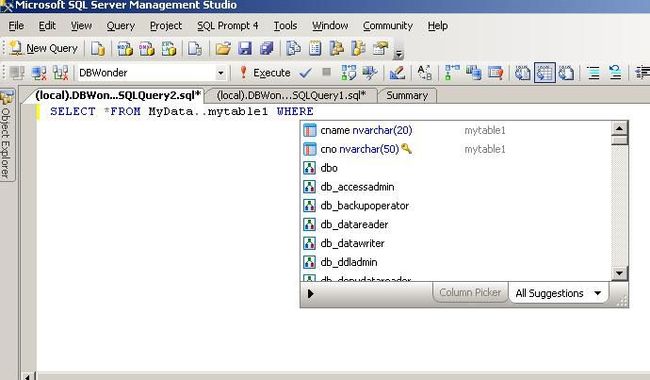Click the Summary page toolbar icon

click(x=315, y=48)
